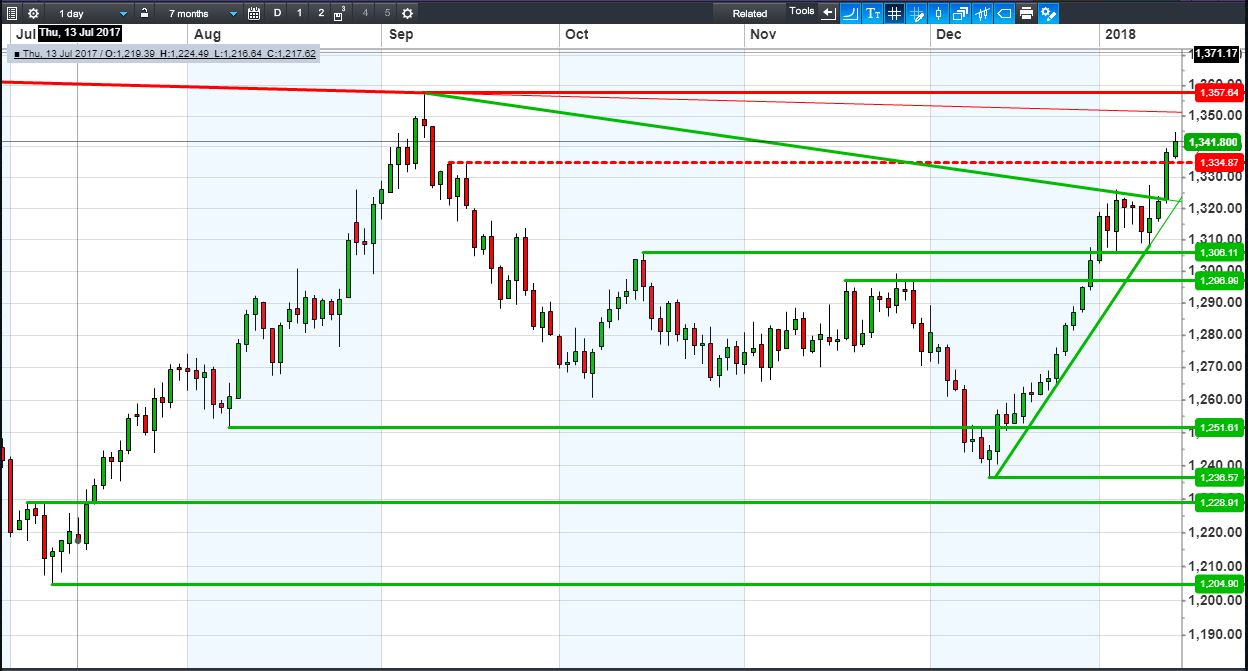1248x671 pixels.
Task: Print the chart
Action: [x=1026, y=13]
